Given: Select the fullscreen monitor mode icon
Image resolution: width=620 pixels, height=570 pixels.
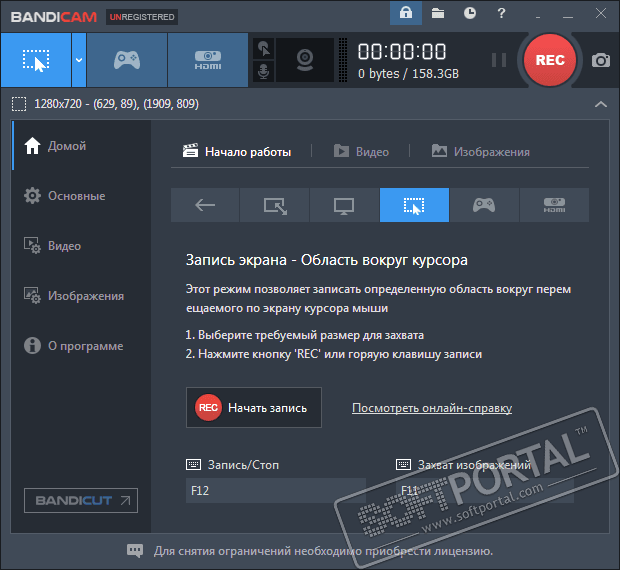Looking at the screenshot, I should pos(344,205).
